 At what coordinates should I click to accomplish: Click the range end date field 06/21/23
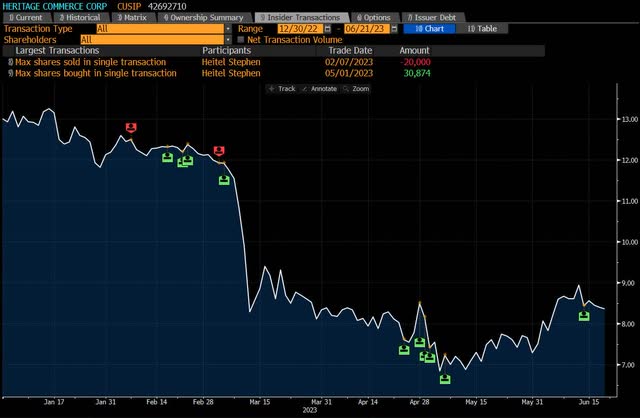coord(367,29)
